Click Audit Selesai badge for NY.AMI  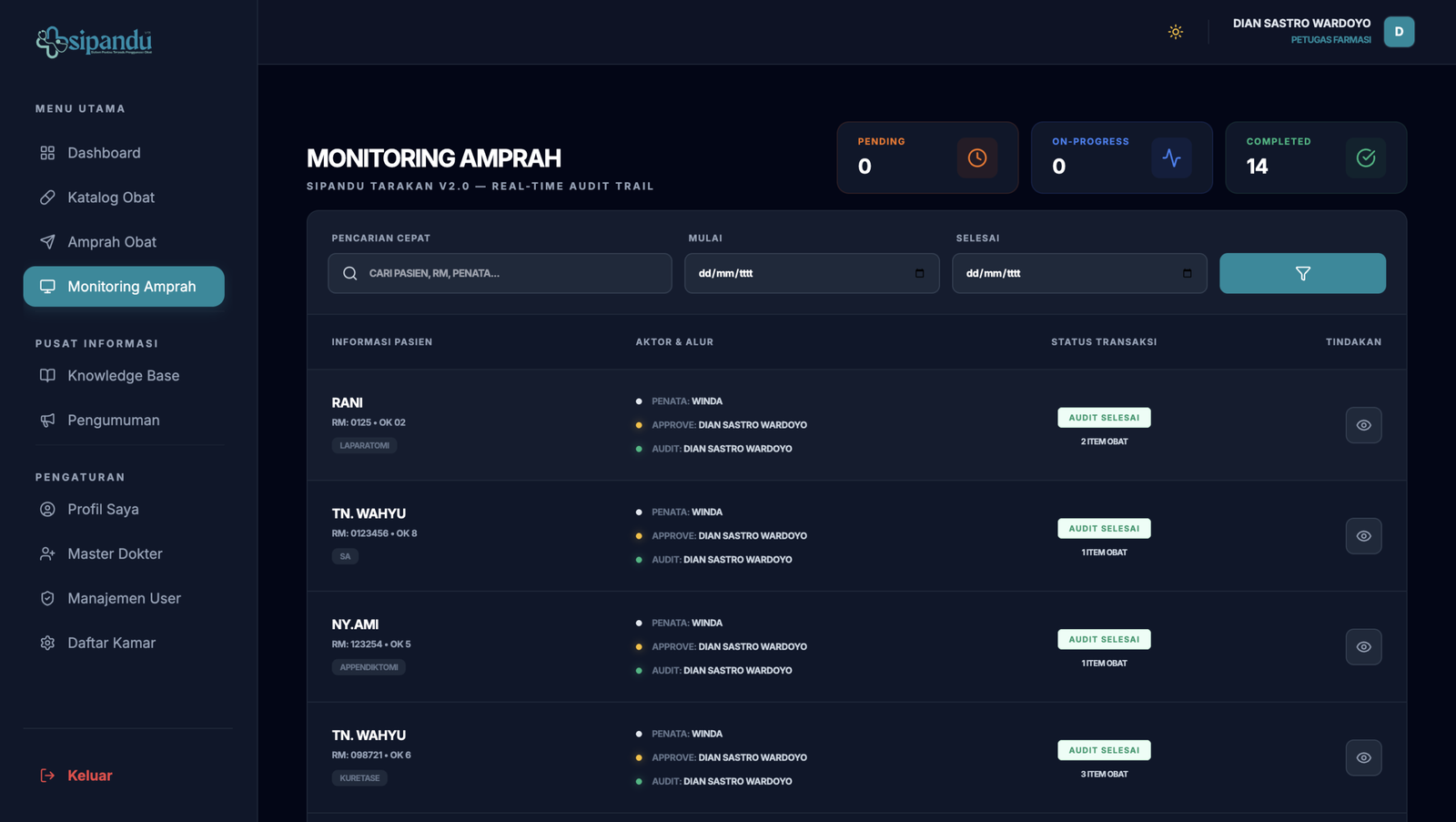pyautogui.click(x=1104, y=640)
